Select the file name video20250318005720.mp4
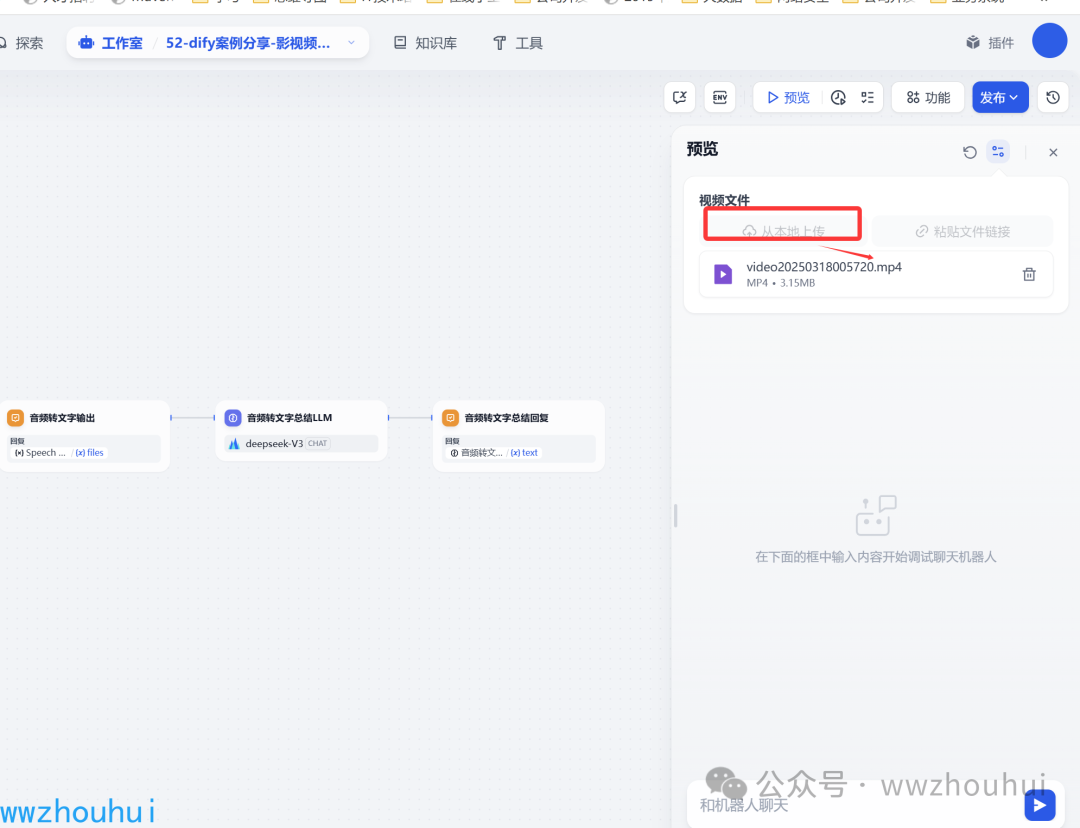 824,267
